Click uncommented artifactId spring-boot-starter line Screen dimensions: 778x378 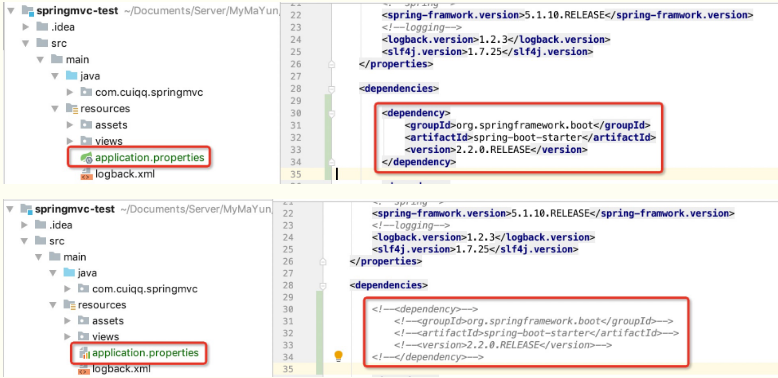click(x=530, y=137)
